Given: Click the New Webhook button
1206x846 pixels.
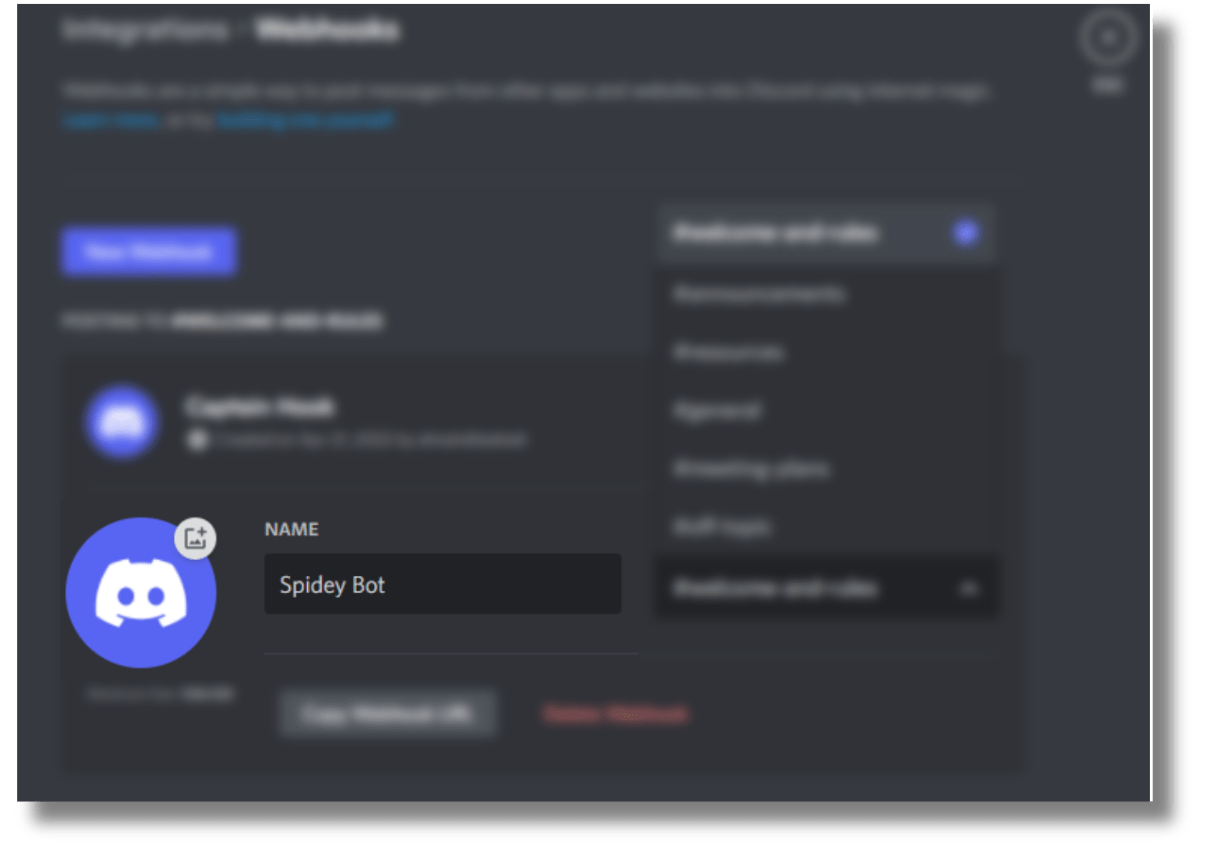Looking at the screenshot, I should [x=148, y=252].
